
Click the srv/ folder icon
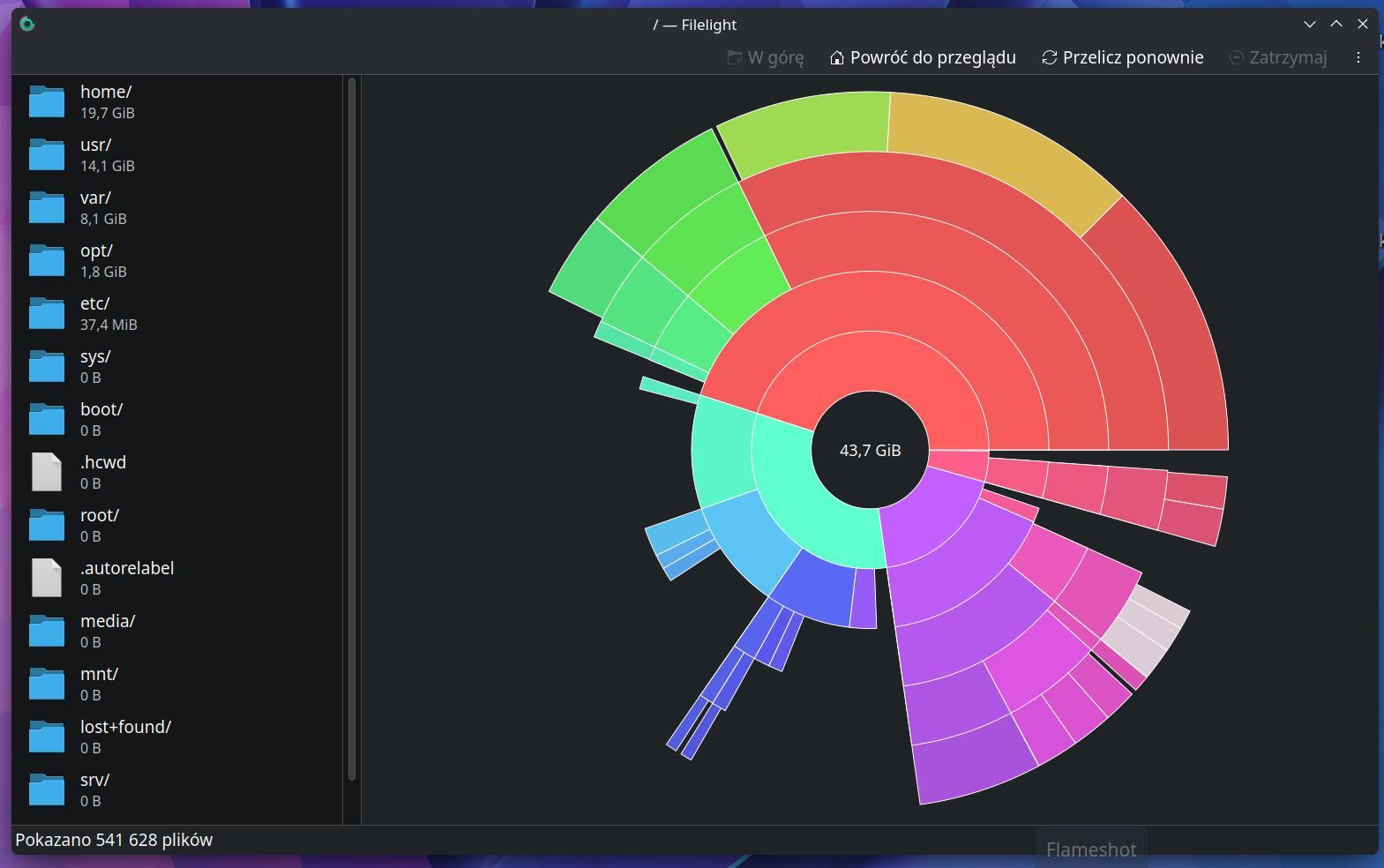click(47, 789)
